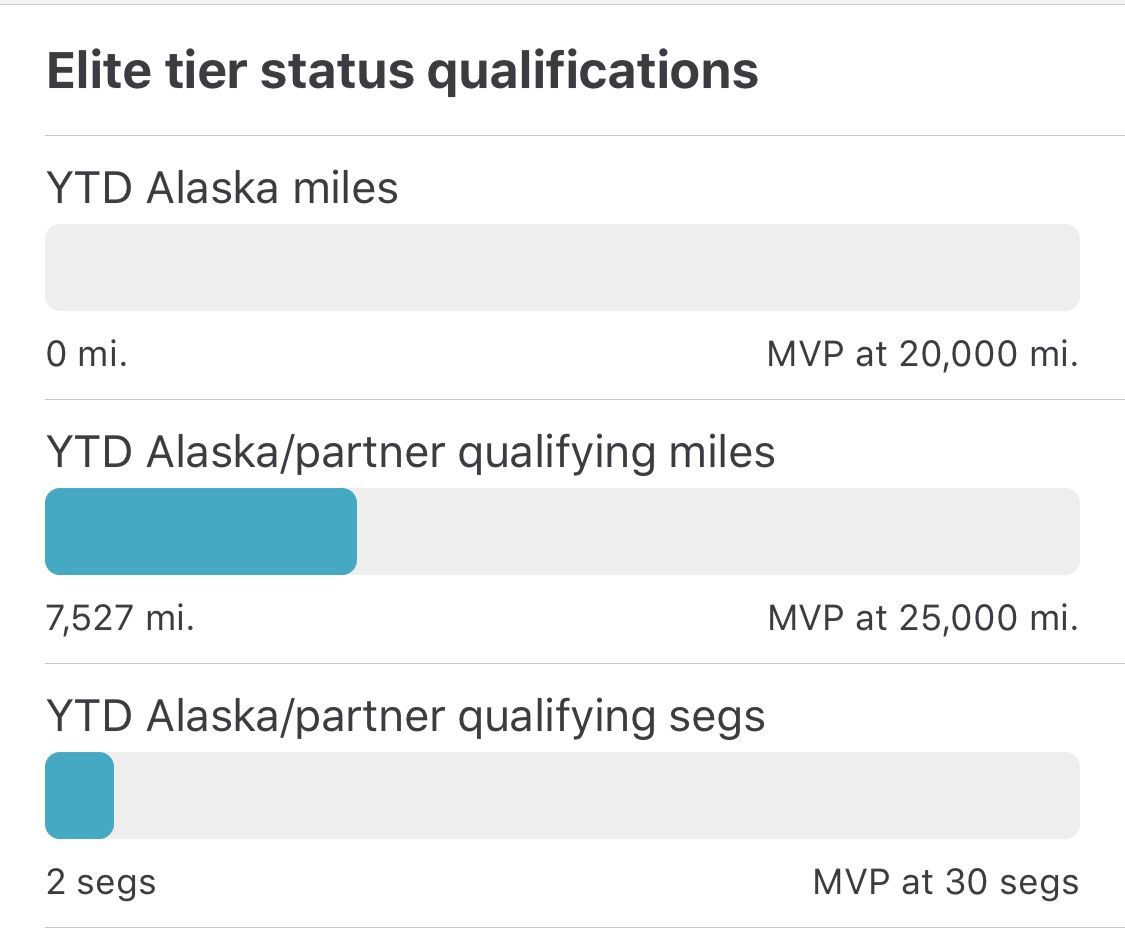Click the word qualifications in the heading
Screen dimensions: 1125x931
pyautogui.click(x=593, y=73)
